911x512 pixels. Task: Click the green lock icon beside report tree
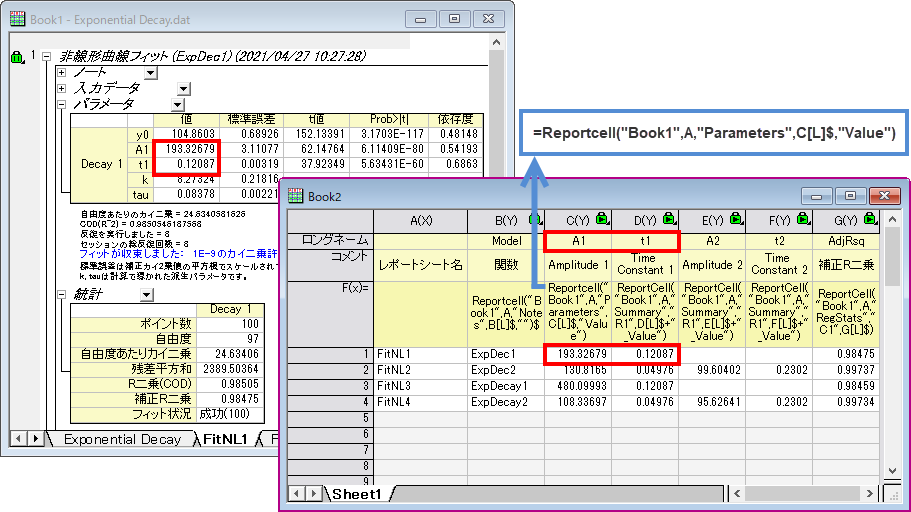coord(17,56)
